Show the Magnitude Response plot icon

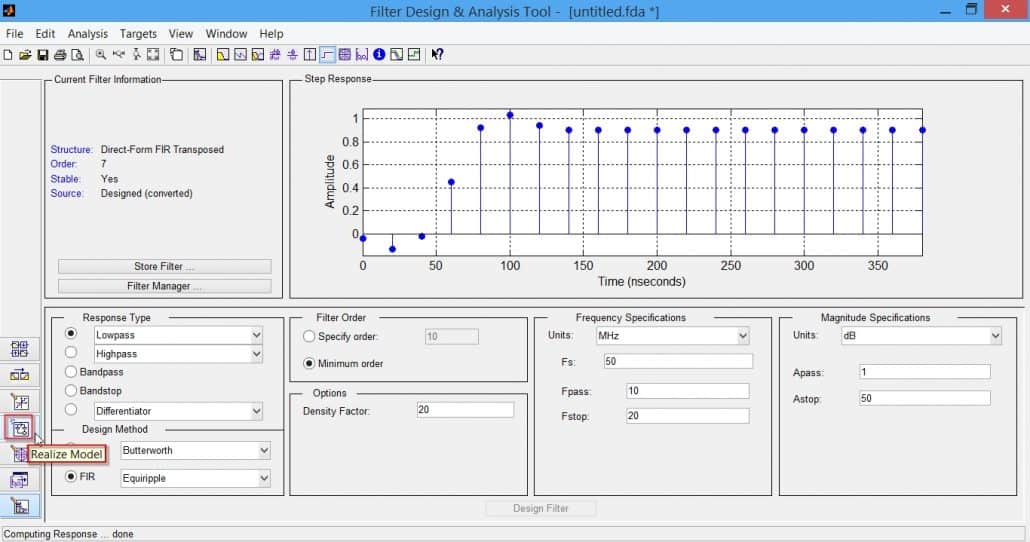coord(223,55)
